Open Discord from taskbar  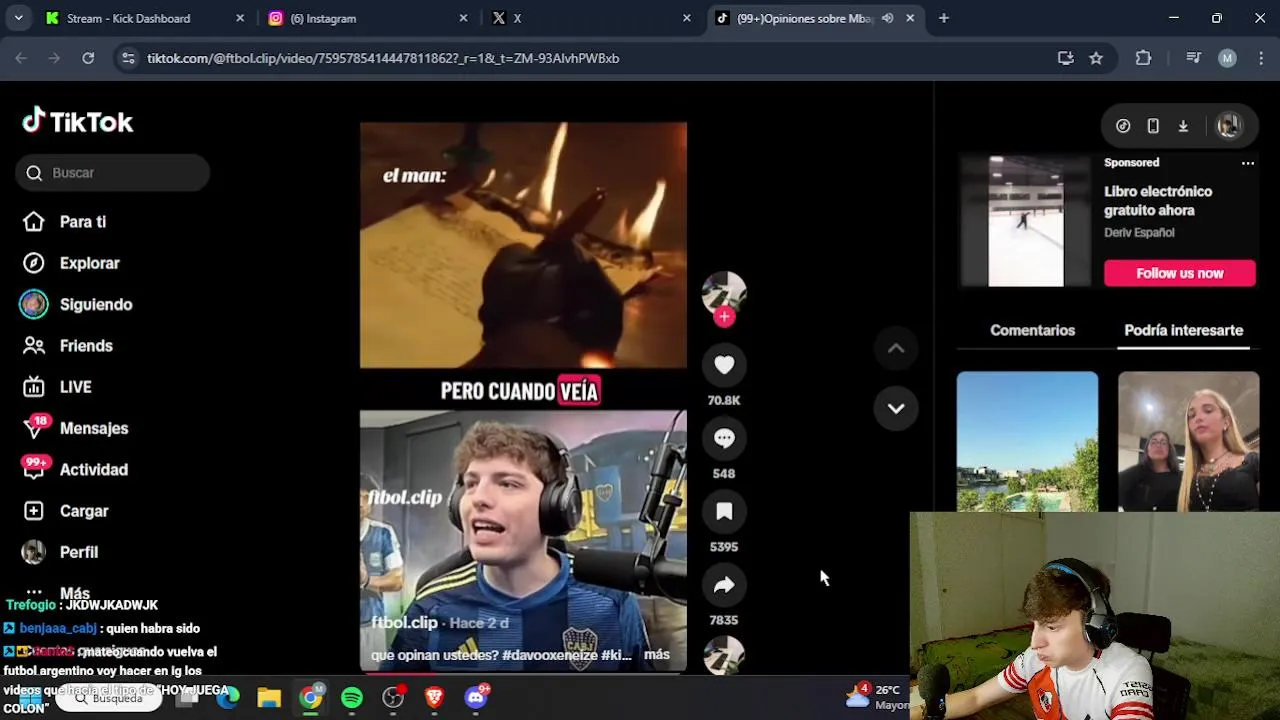477,697
